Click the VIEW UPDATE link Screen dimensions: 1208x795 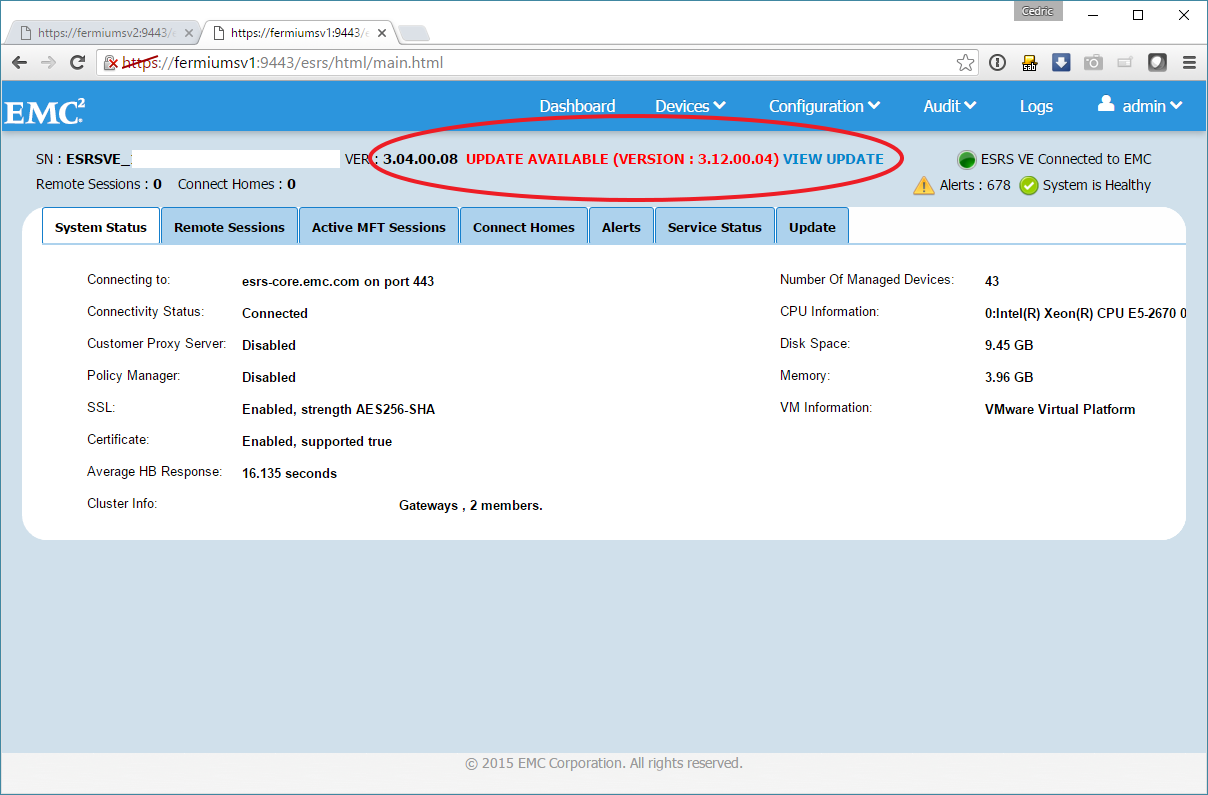pyautogui.click(x=833, y=159)
